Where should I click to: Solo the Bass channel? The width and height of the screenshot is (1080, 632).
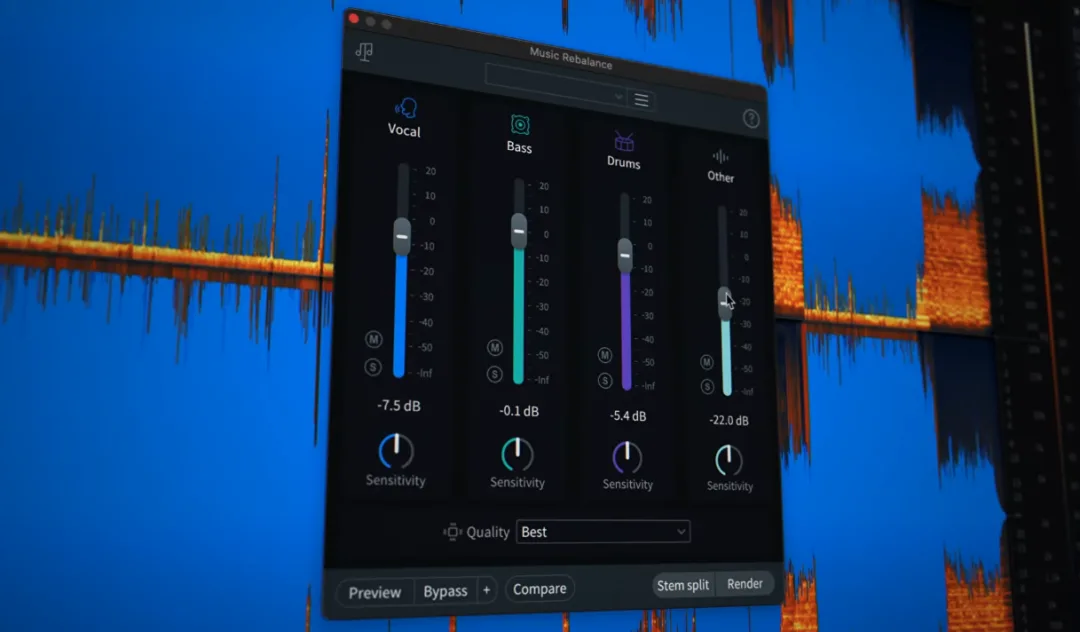[x=494, y=374]
